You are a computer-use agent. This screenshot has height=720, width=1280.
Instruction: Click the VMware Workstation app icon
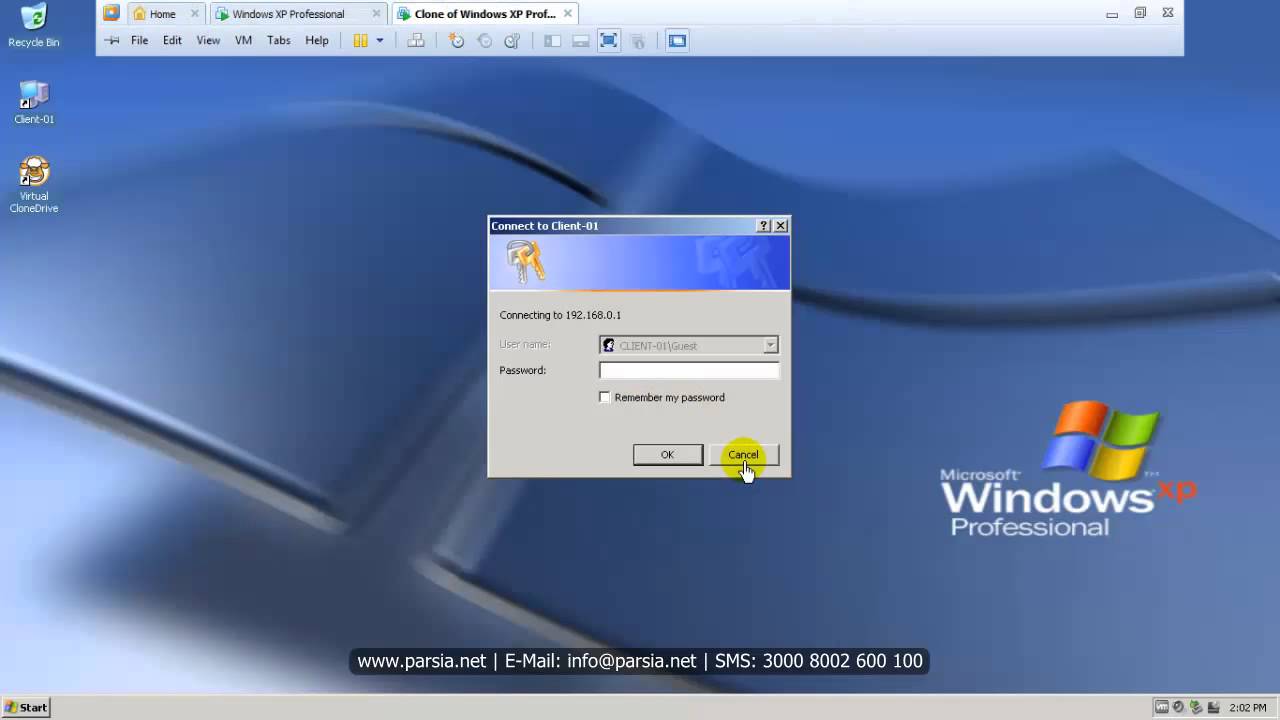pyautogui.click(x=111, y=13)
